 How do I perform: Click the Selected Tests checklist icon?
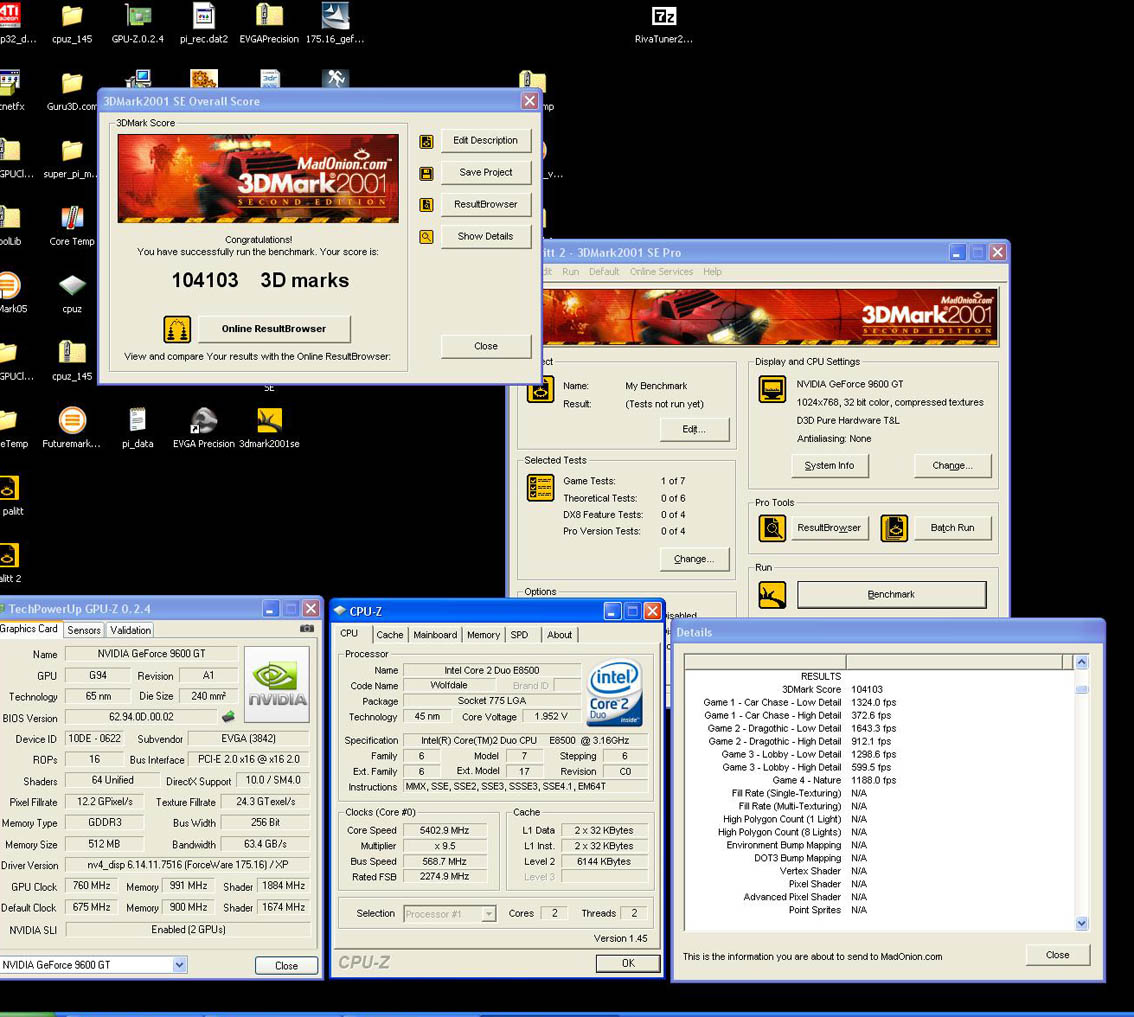(x=540, y=488)
